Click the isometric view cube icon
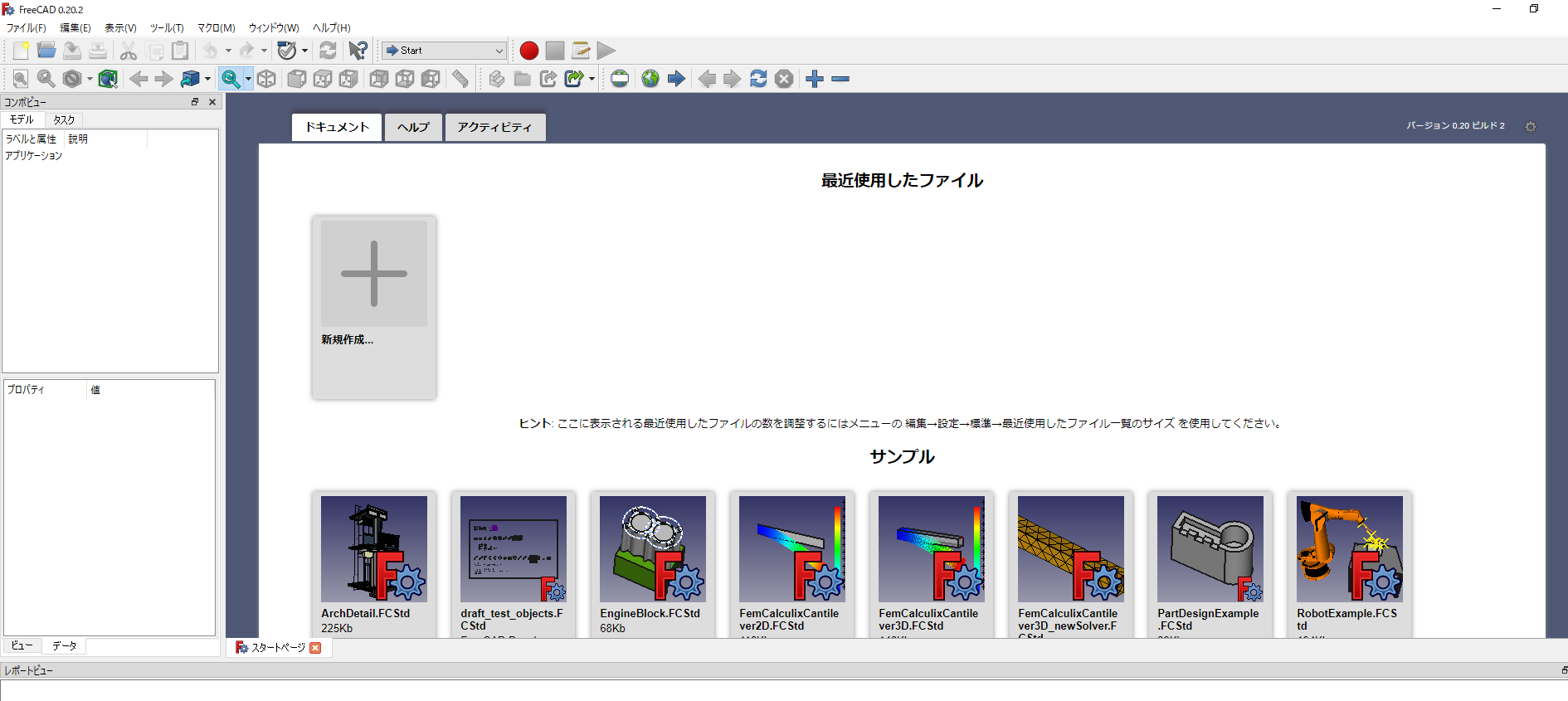1568x701 pixels. pyautogui.click(x=266, y=79)
